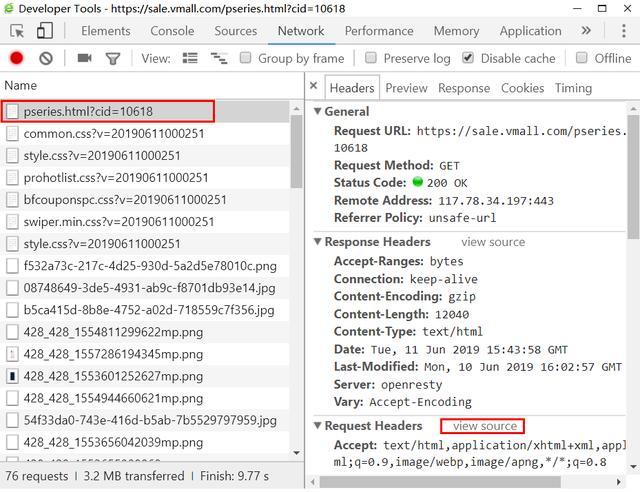Click icon of b5ca415d jpg request

pyautogui.click(x=13, y=310)
